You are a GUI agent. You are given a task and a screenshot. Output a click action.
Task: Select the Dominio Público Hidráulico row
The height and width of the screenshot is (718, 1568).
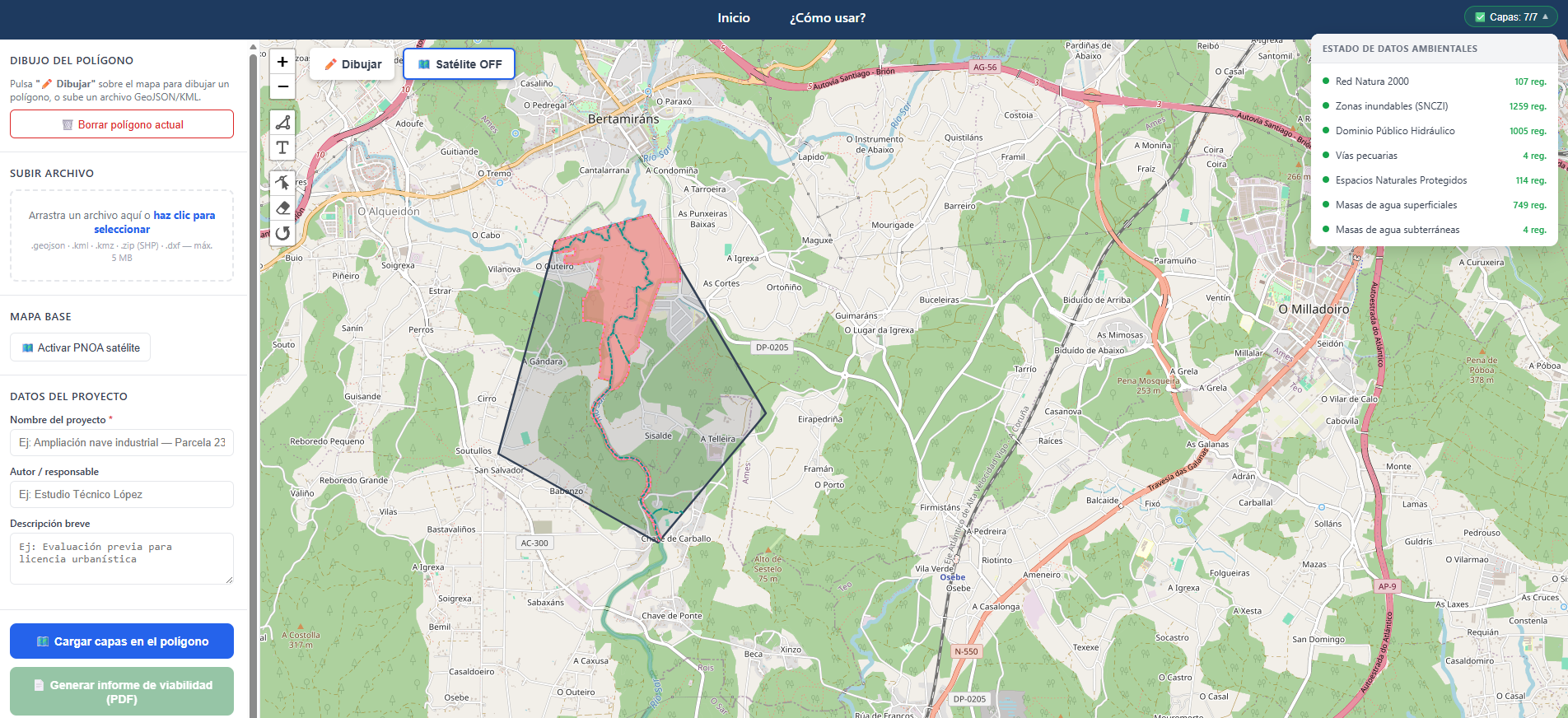click(x=1434, y=131)
